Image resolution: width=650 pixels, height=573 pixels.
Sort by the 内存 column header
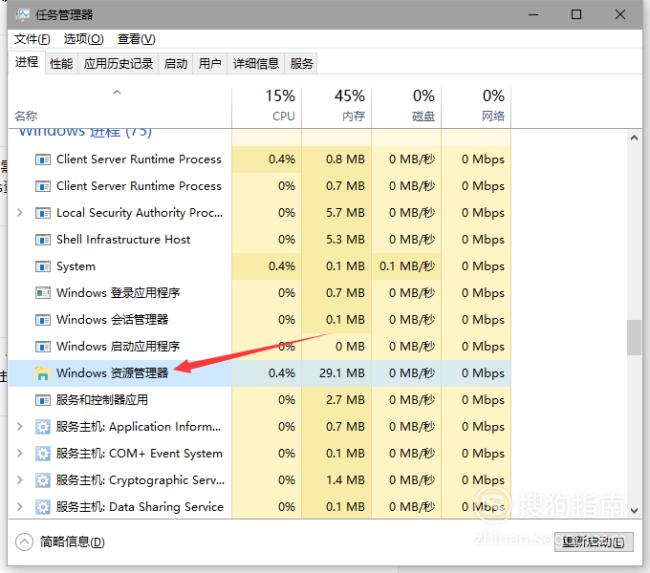click(337, 106)
